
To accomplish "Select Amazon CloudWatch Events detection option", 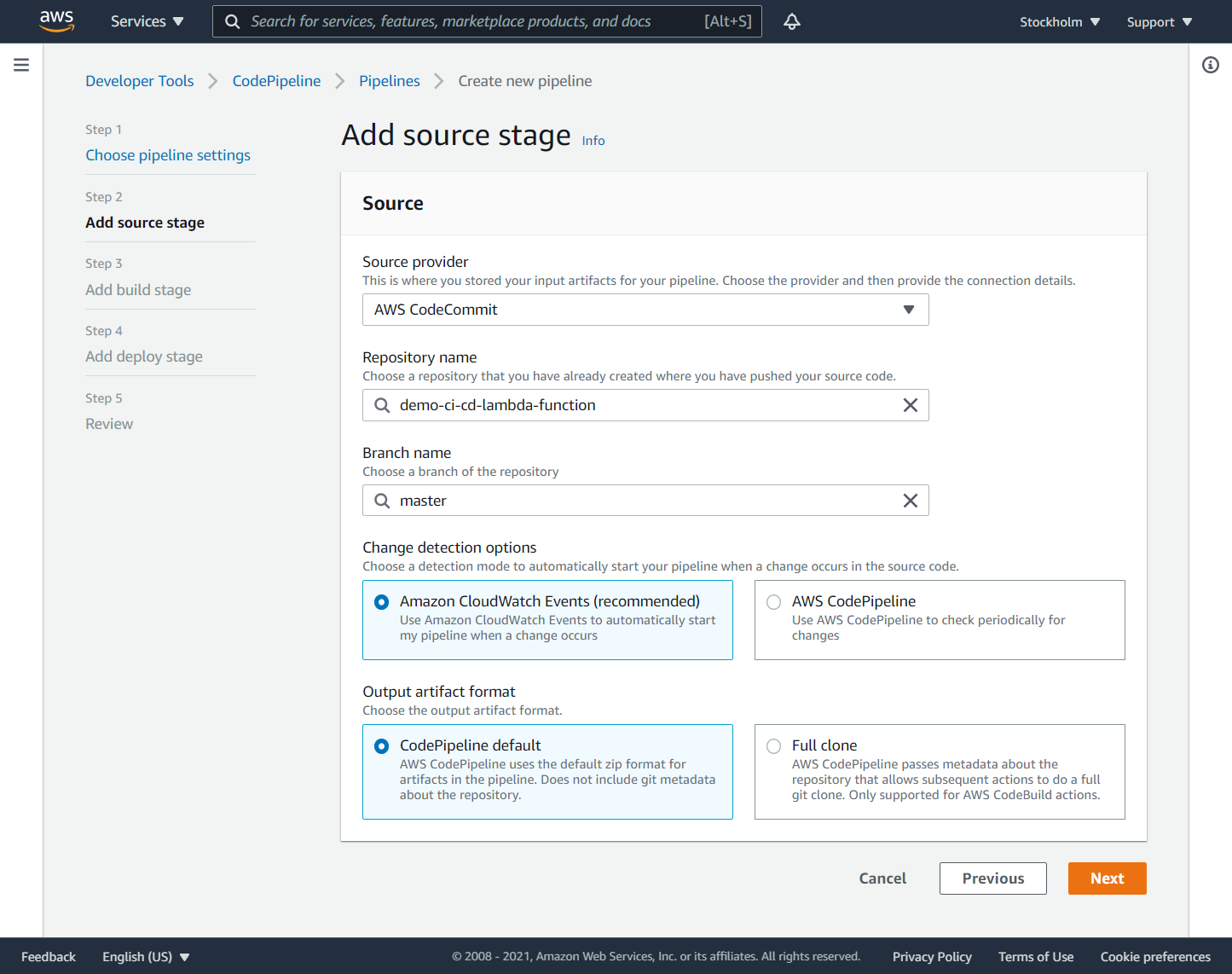I will tap(547, 620).
